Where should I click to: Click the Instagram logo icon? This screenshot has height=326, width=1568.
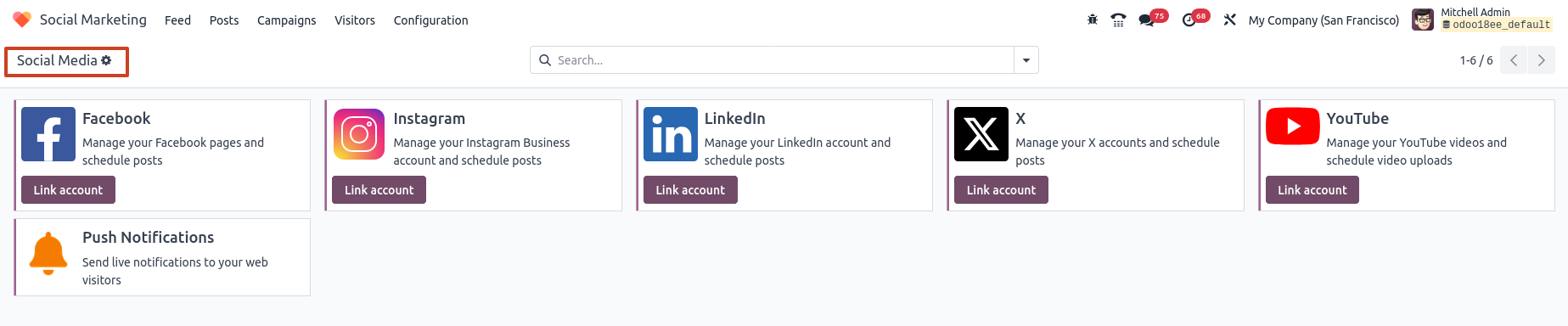tap(359, 134)
